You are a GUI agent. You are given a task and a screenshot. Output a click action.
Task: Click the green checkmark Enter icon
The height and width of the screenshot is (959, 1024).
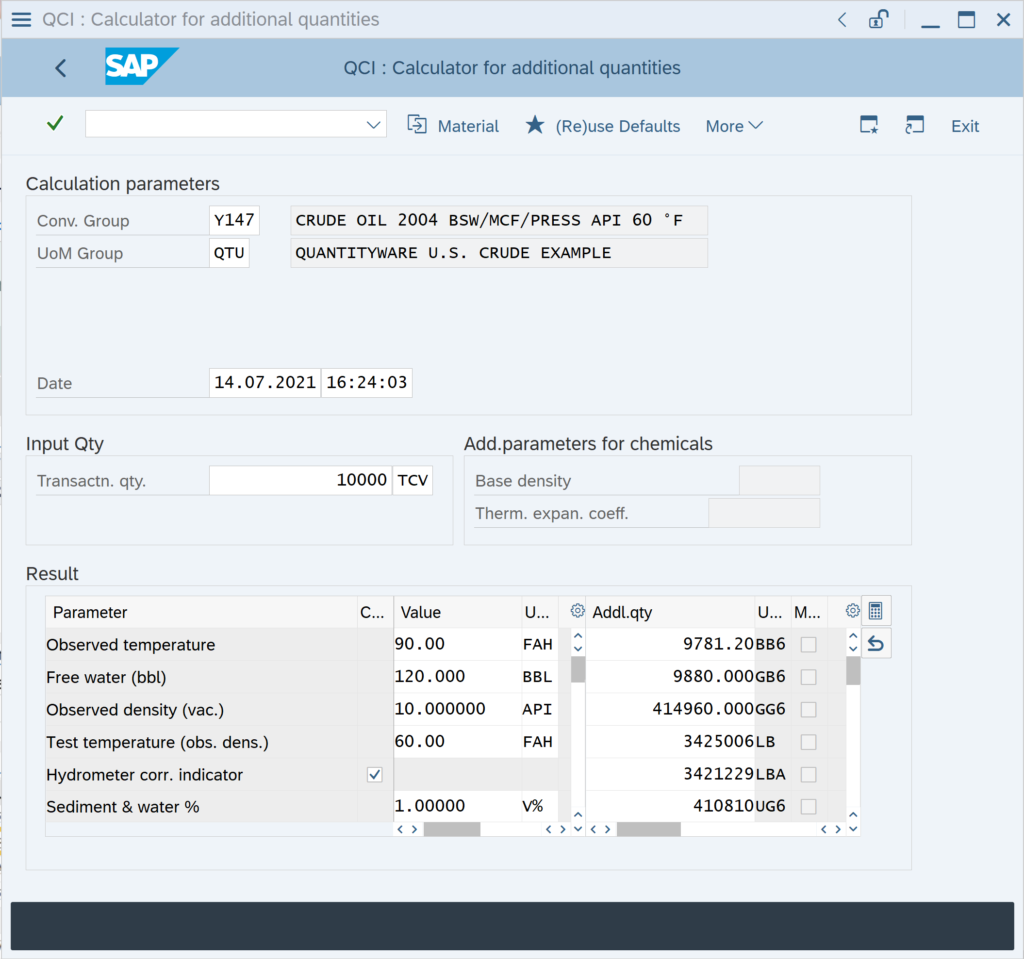(56, 123)
